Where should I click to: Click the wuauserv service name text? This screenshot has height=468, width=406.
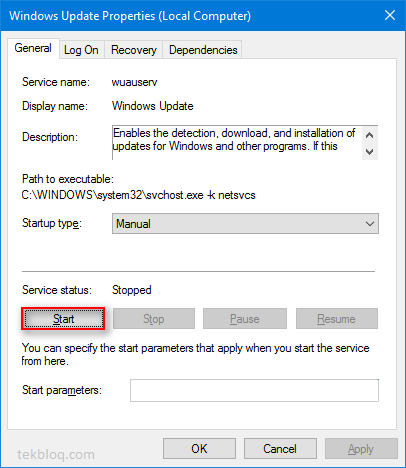click(134, 82)
